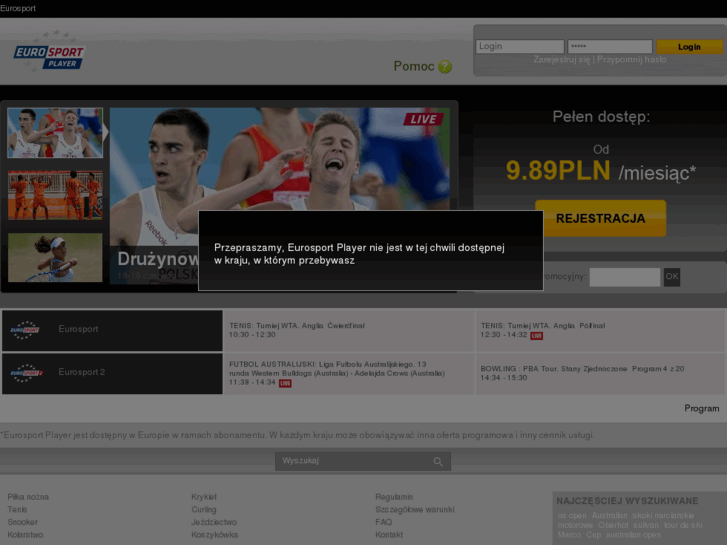Click the 'Oberhof' popular search
Image resolution: width=727 pixels, height=545 pixels.
click(x=613, y=525)
